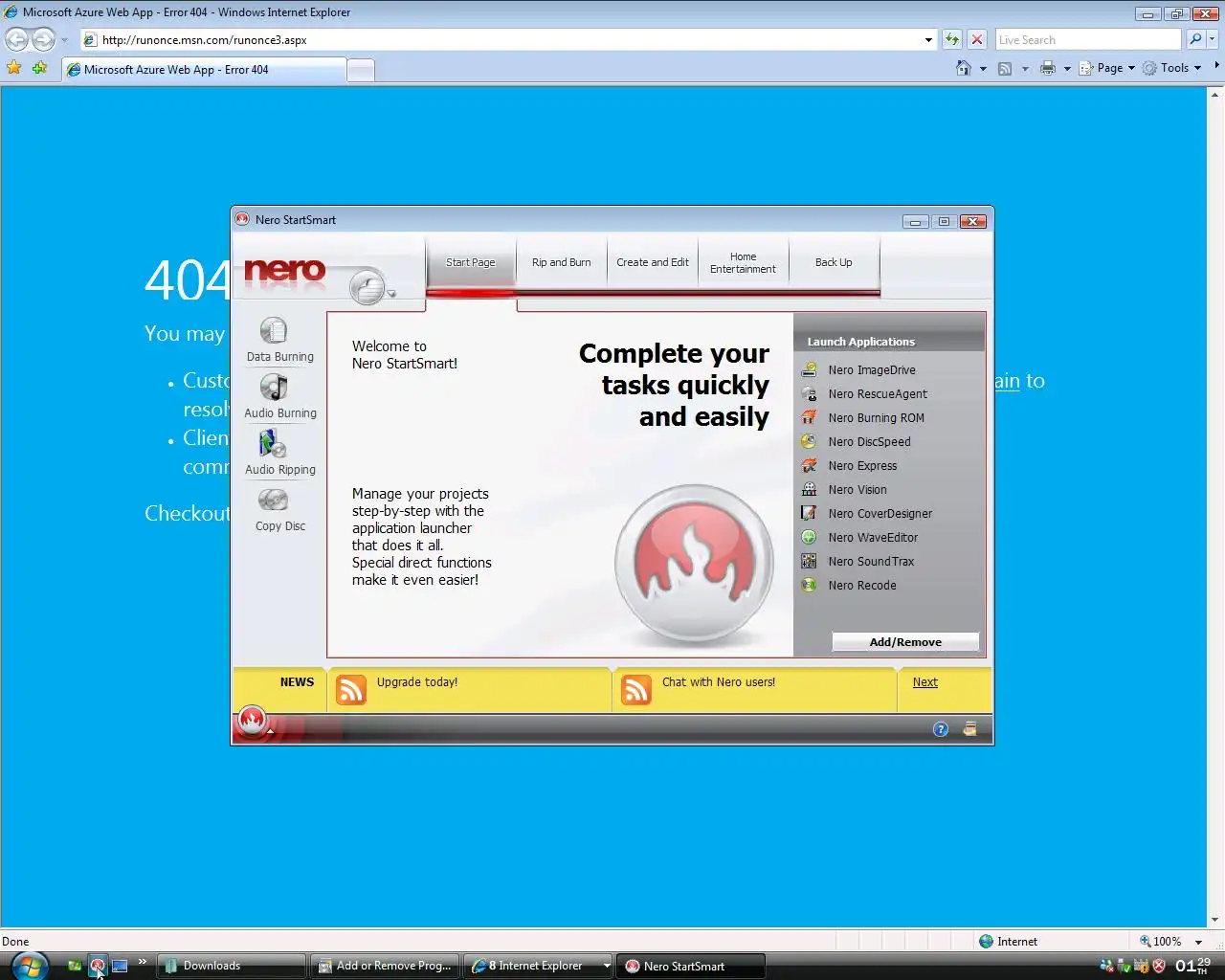Expand Nero StartSmart extended panel arrow
This screenshot has height=980, width=1225.
point(271,731)
